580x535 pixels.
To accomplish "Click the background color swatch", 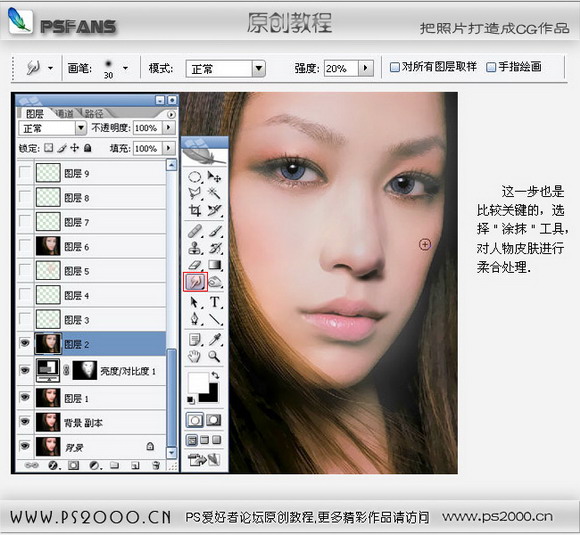I will [212, 397].
